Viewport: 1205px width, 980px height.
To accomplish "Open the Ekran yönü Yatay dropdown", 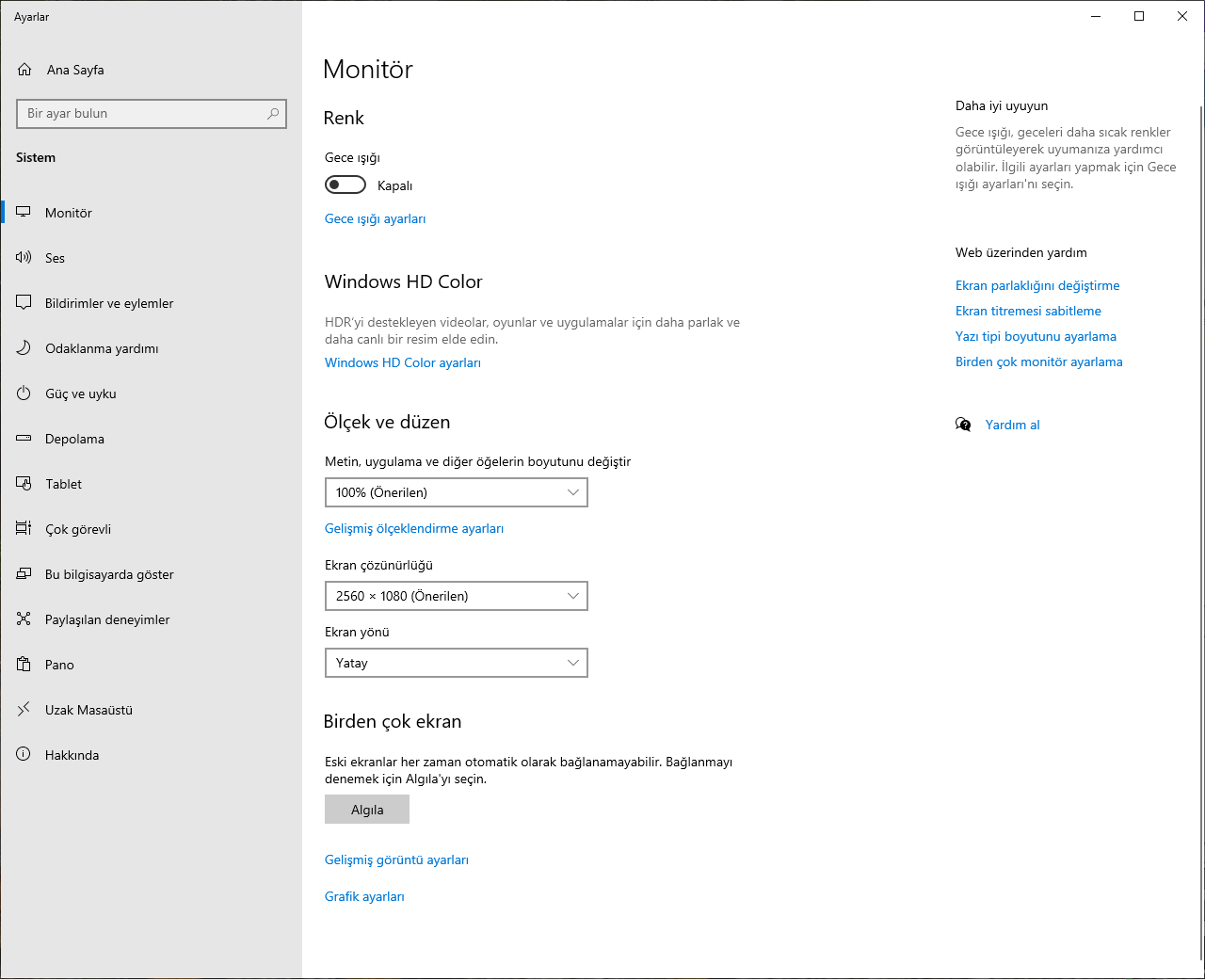I will coord(456,663).
